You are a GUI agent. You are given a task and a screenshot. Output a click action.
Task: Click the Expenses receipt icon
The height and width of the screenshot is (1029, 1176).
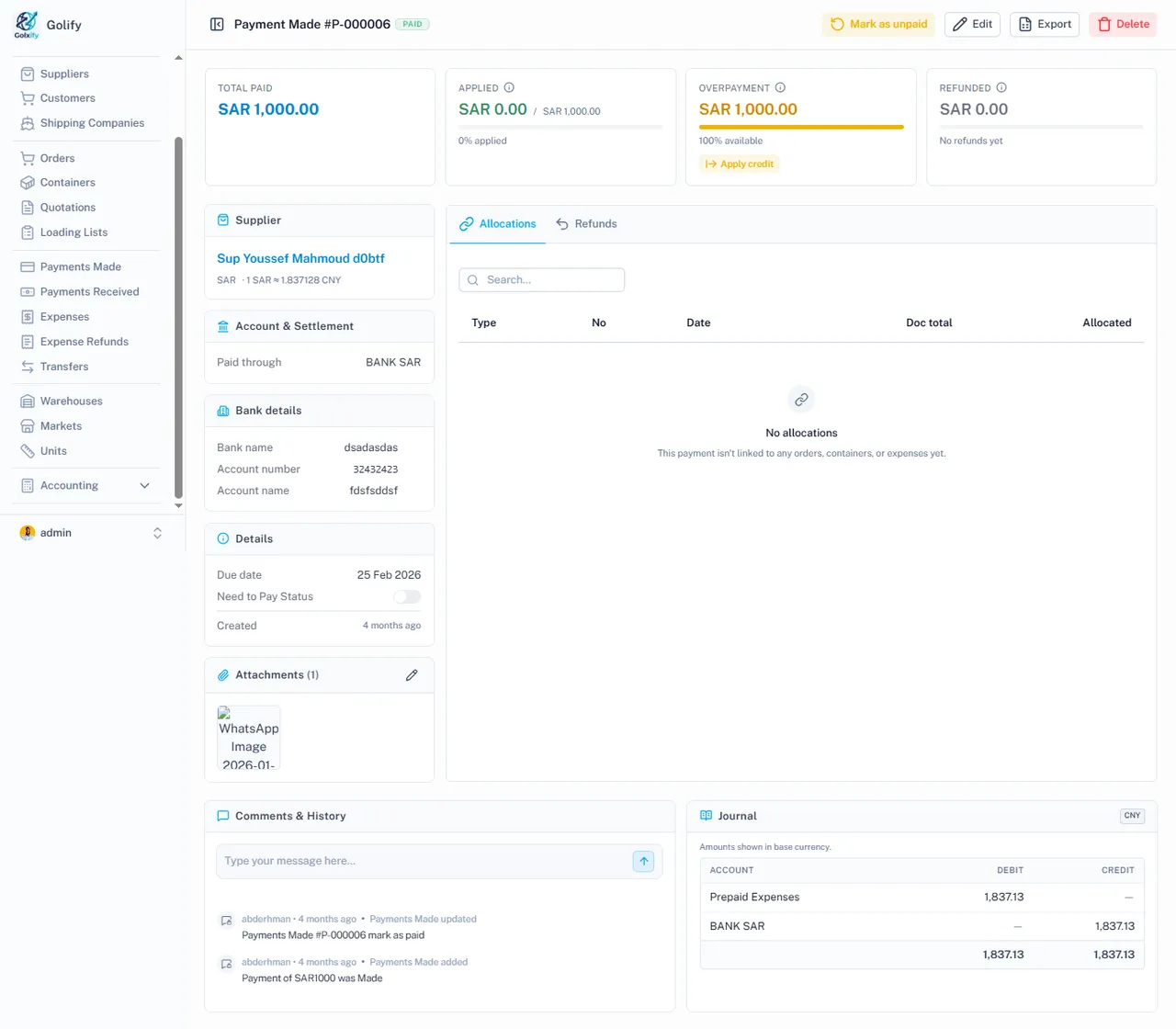[28, 317]
